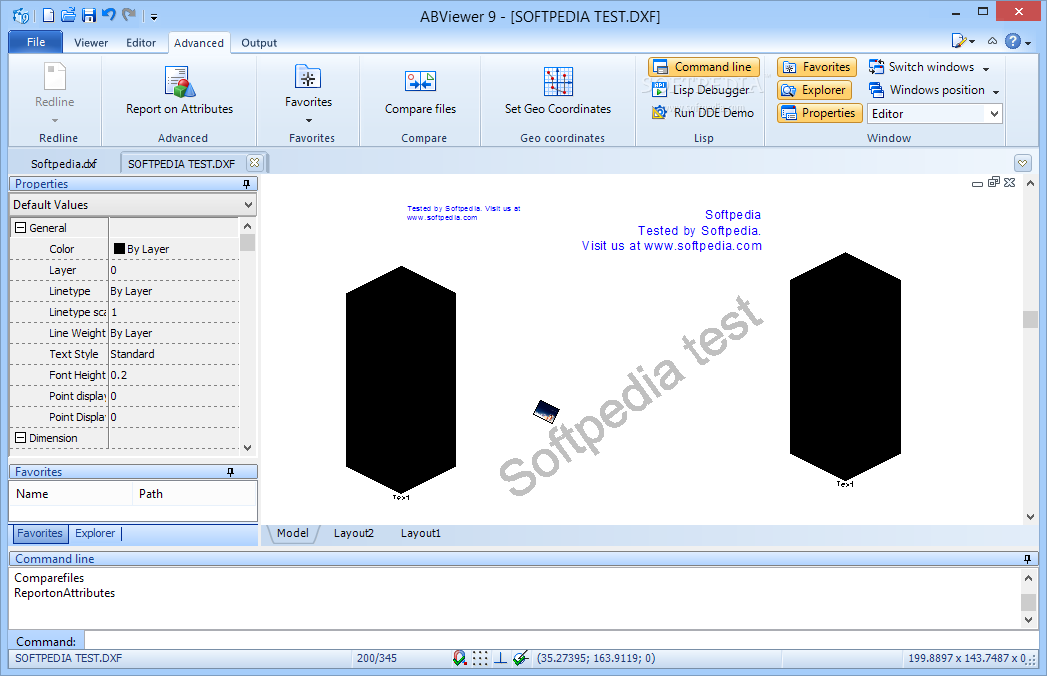Click the Text Style value Standard
This screenshot has width=1047, height=676.
(x=174, y=354)
